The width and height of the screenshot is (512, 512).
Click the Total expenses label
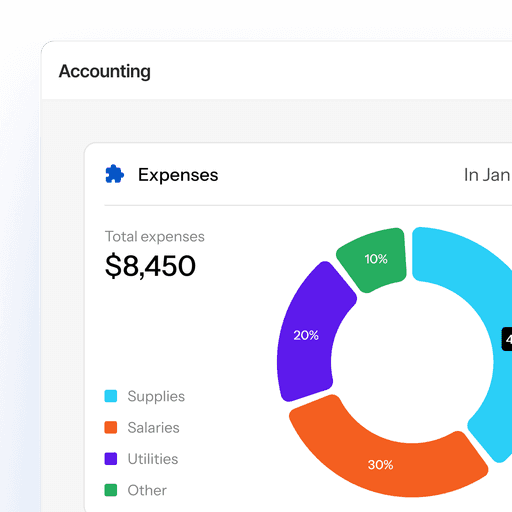pos(155,237)
